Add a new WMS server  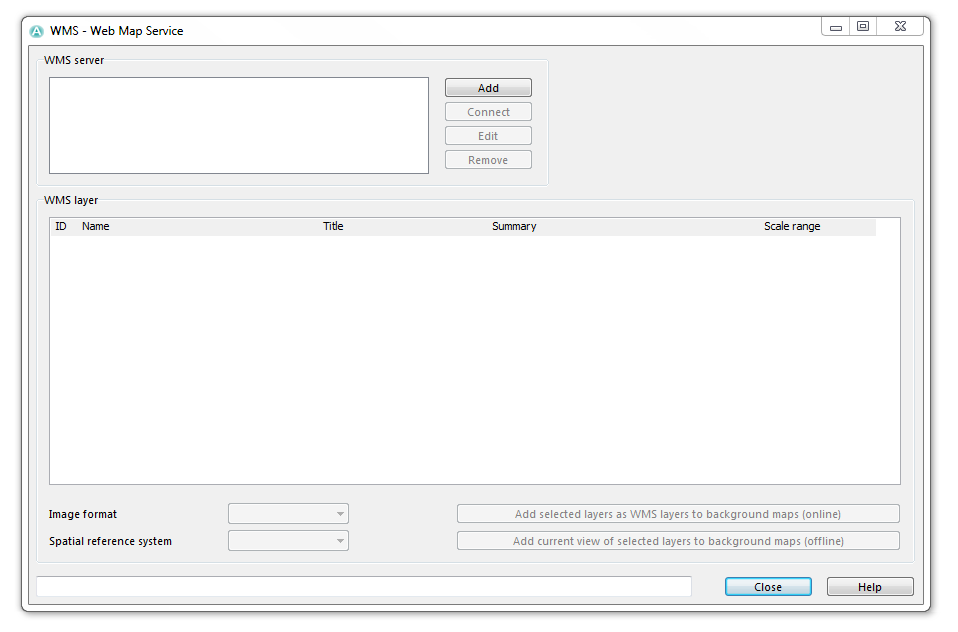pos(488,88)
